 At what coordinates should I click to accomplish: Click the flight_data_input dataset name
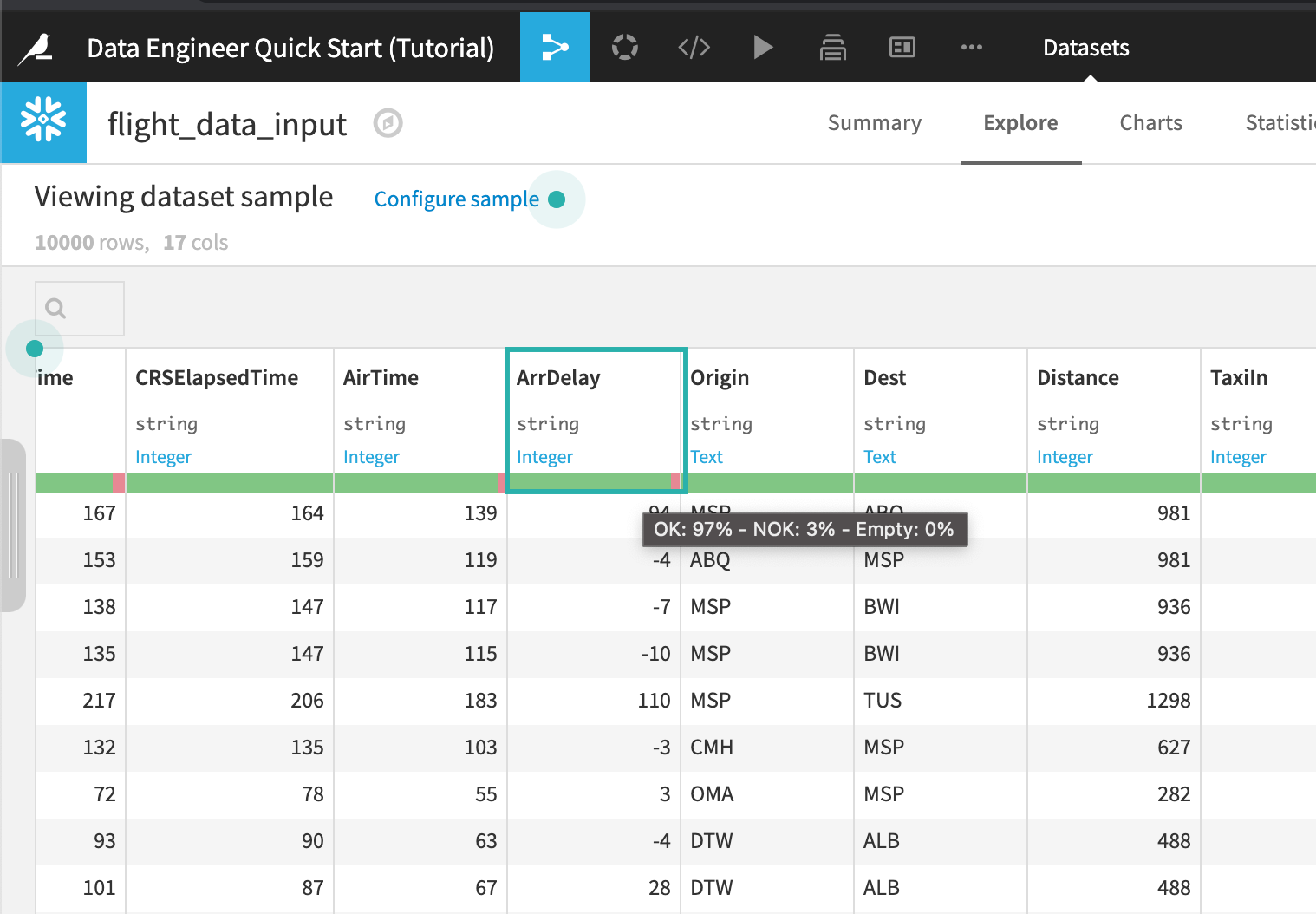click(227, 125)
